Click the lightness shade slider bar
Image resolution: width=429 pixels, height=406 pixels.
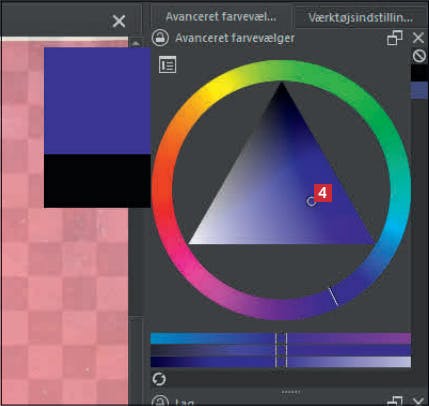[281, 362]
